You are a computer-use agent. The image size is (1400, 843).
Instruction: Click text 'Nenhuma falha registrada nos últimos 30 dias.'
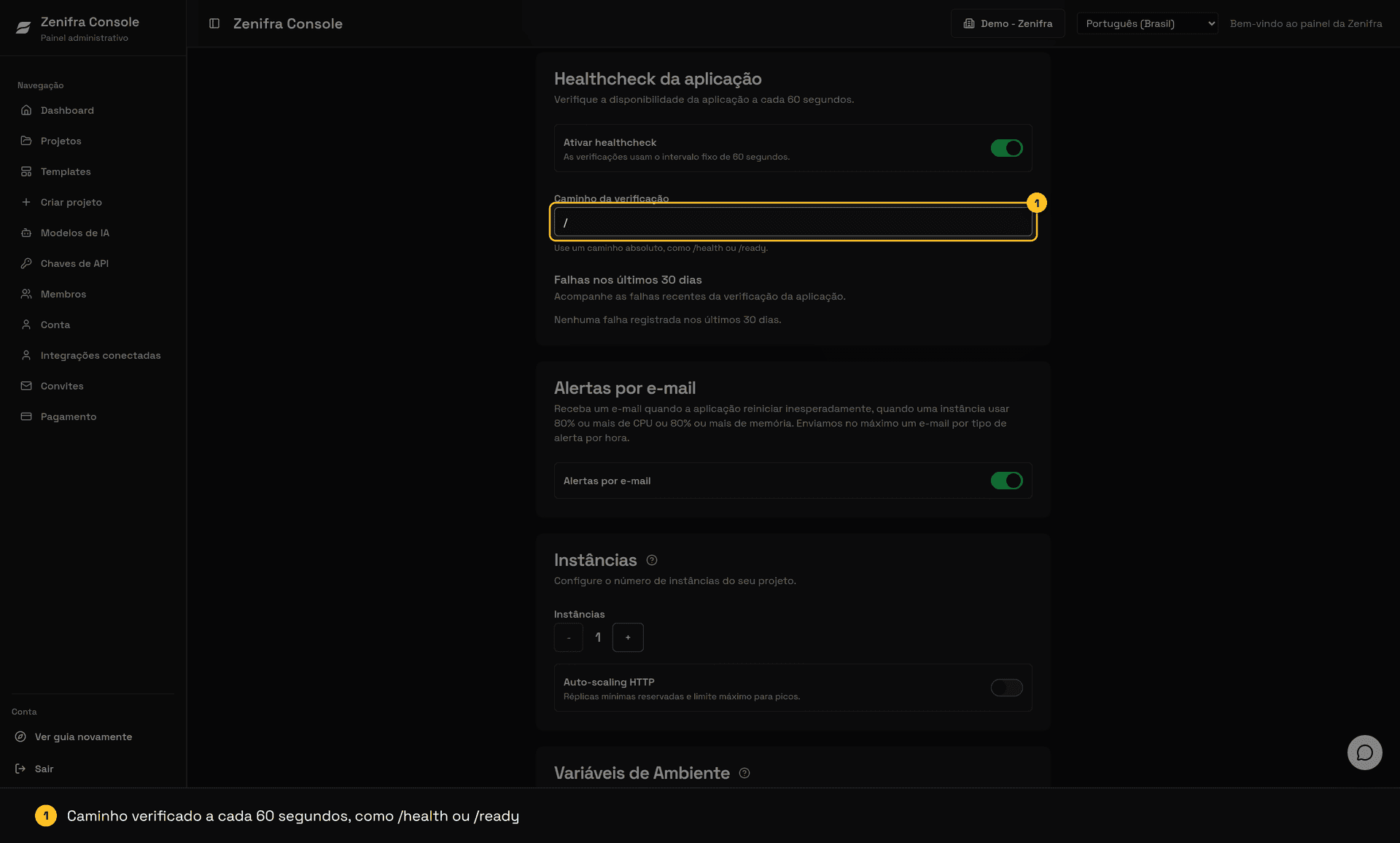(667, 319)
